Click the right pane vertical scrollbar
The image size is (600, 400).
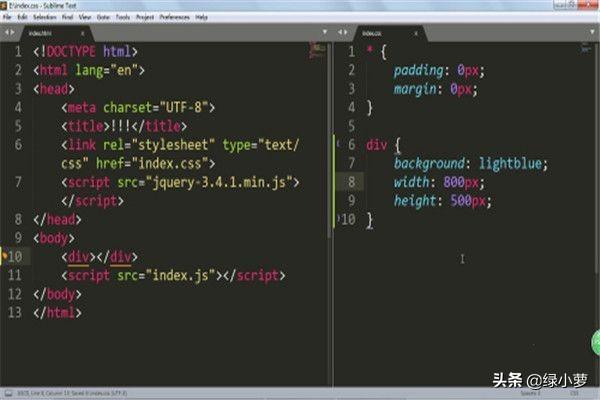597,157
